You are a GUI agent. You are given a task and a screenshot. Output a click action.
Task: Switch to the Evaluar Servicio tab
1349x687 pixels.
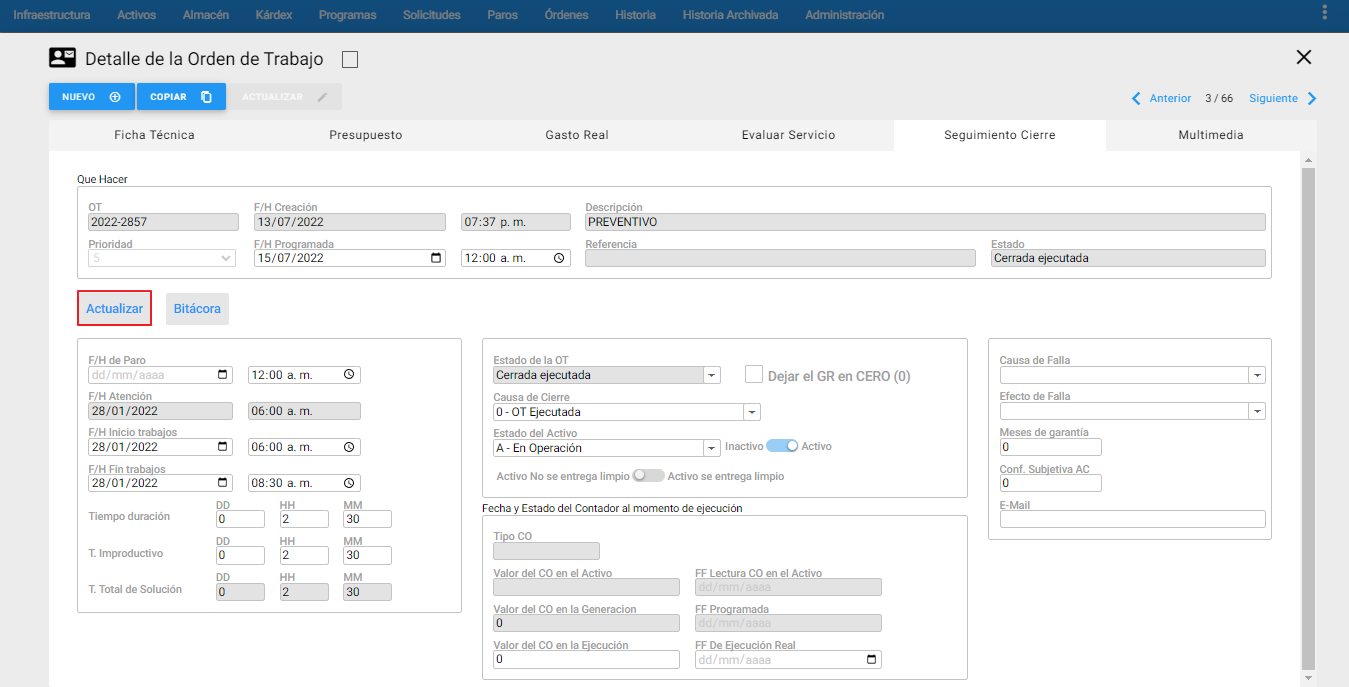[x=788, y=135]
